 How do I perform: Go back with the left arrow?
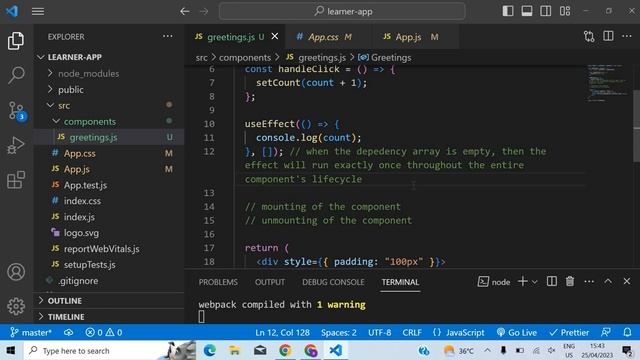click(184, 11)
